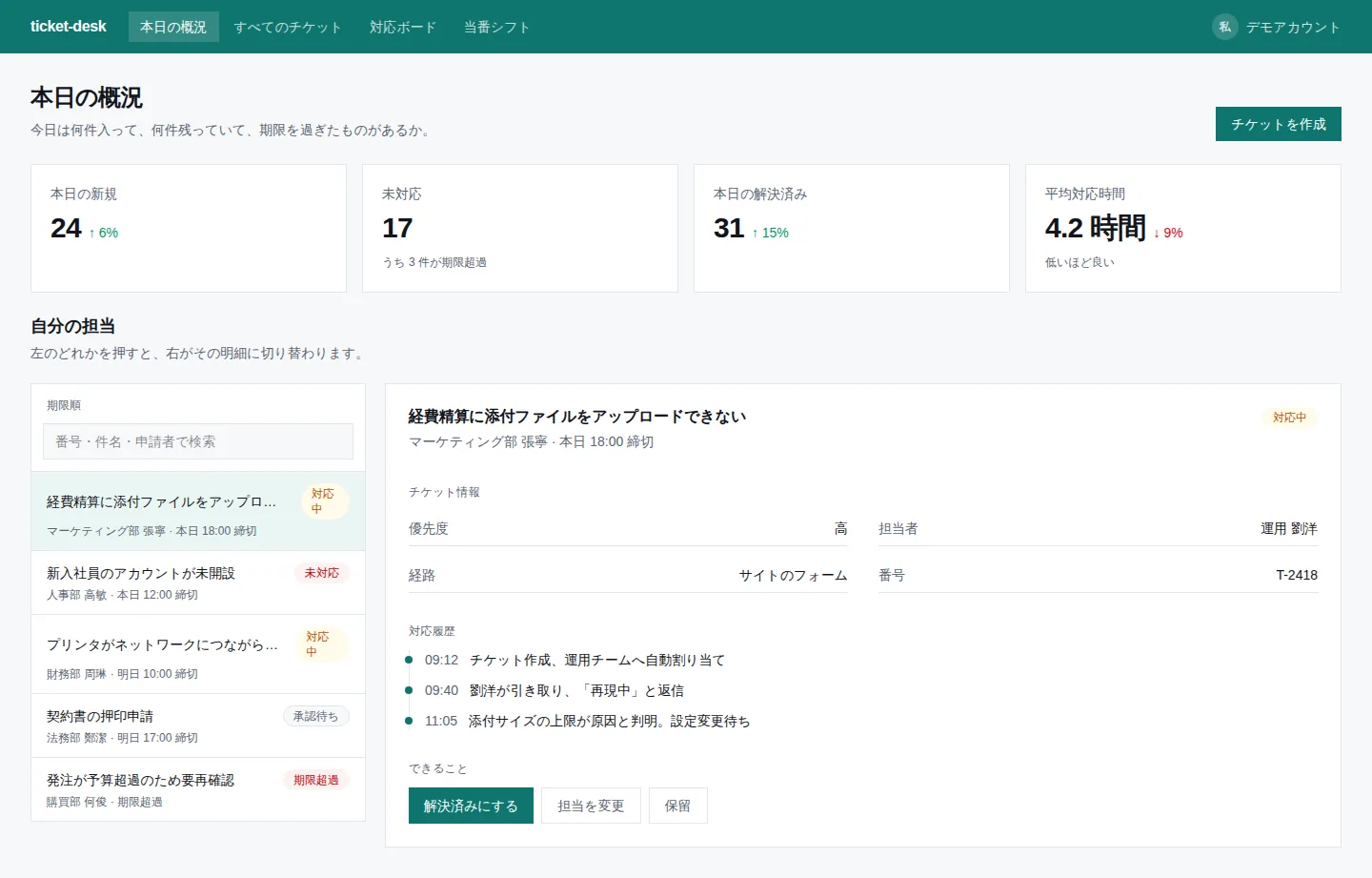Screen dimensions: 1372x878
Task: Click the ↑ 6% trend indicator
Action: pos(103,233)
